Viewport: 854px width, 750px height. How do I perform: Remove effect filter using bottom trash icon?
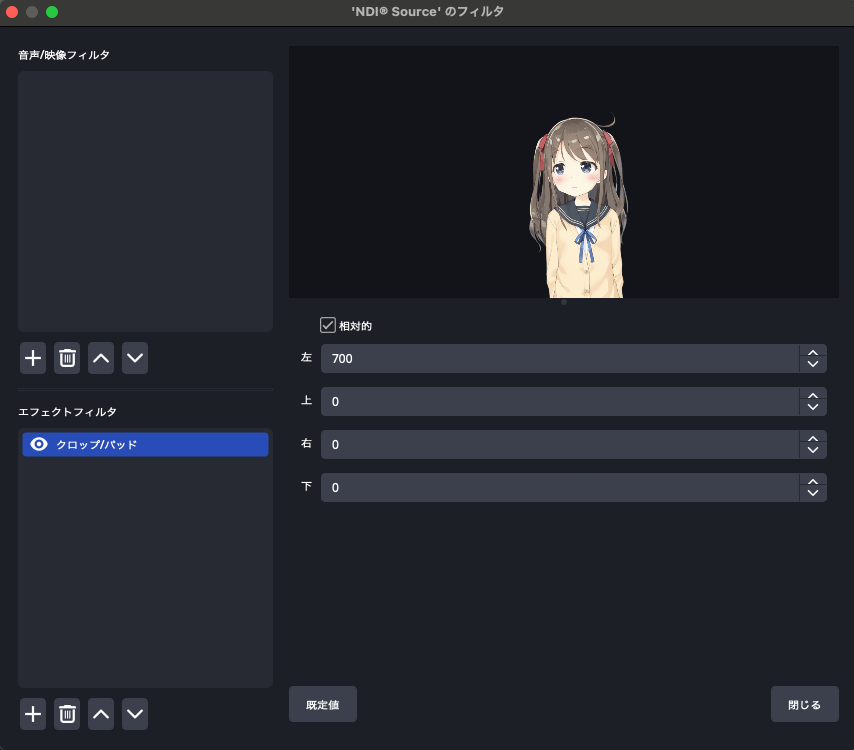click(67, 714)
